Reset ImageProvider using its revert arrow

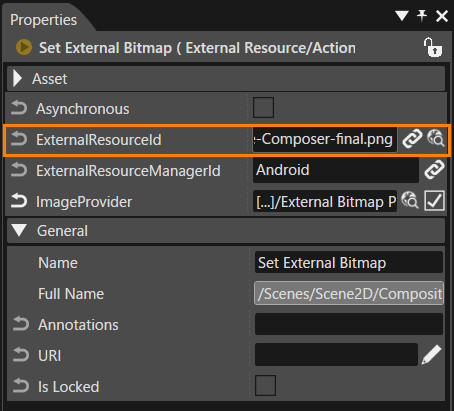[x=19, y=201]
